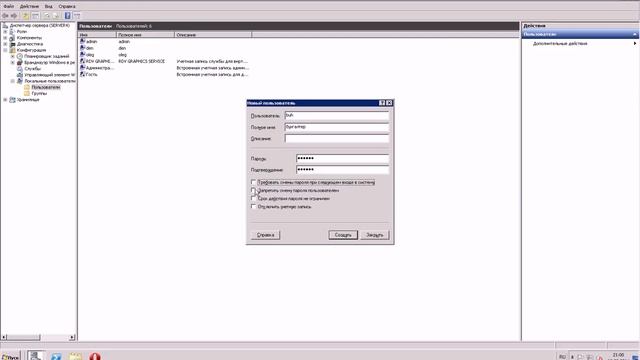
Task: Click the Закрыть button
Action: tap(375, 235)
